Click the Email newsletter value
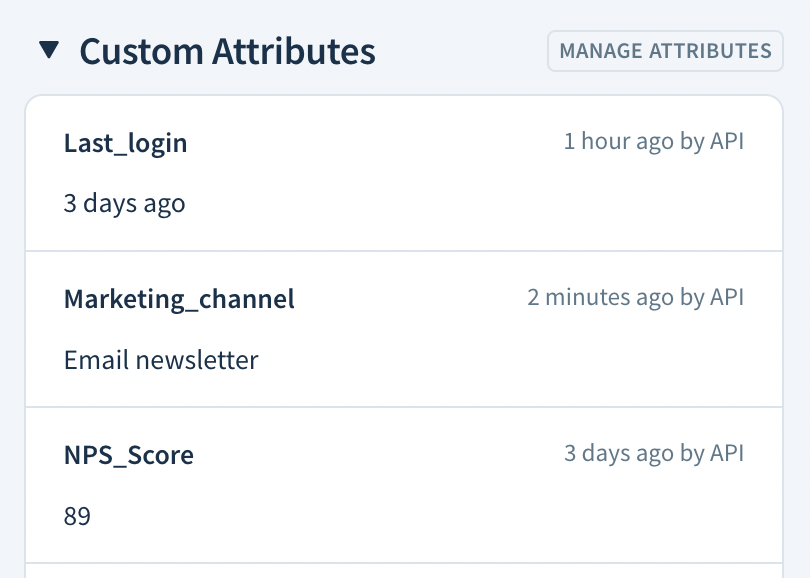 (160, 359)
